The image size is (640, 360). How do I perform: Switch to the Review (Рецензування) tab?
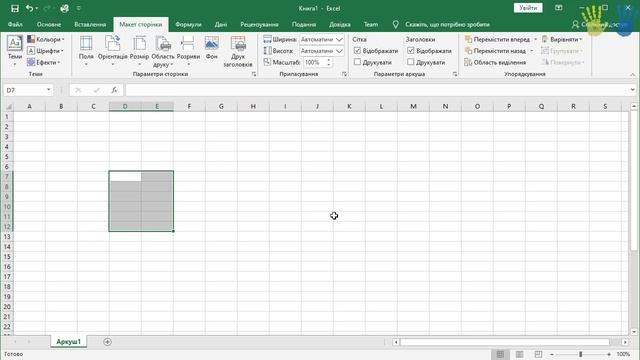click(x=259, y=24)
